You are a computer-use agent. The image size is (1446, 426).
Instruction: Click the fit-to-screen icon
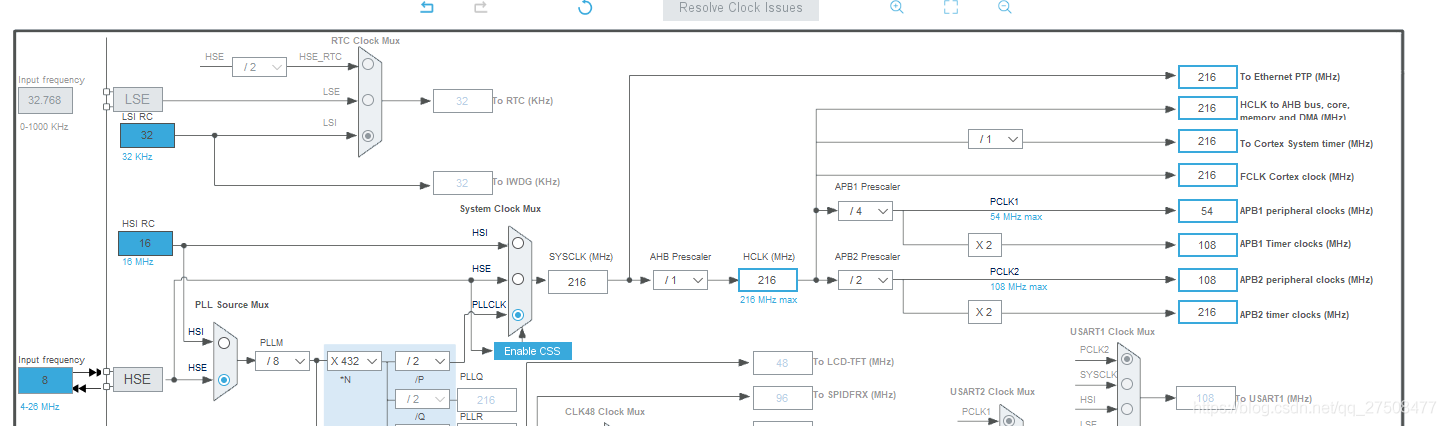pyautogui.click(x=951, y=7)
